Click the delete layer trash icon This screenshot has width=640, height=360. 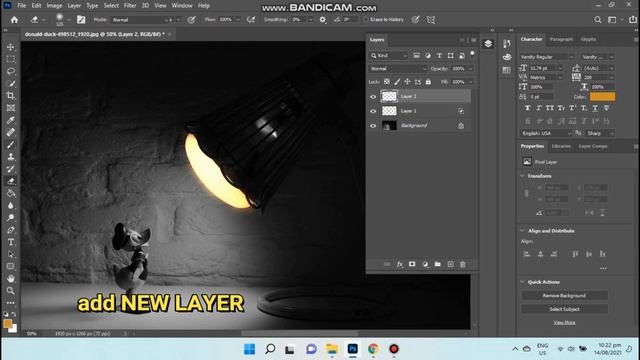(x=462, y=264)
